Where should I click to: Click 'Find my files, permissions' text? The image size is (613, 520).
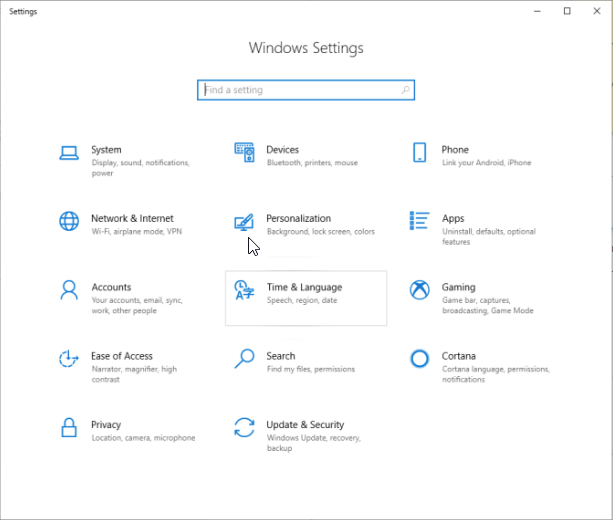[x=311, y=369]
